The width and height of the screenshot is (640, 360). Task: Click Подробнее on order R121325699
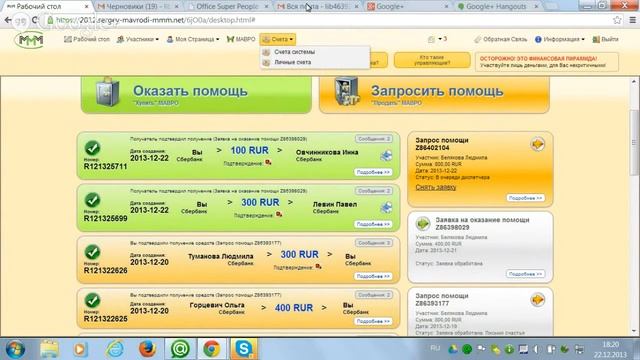(373, 224)
